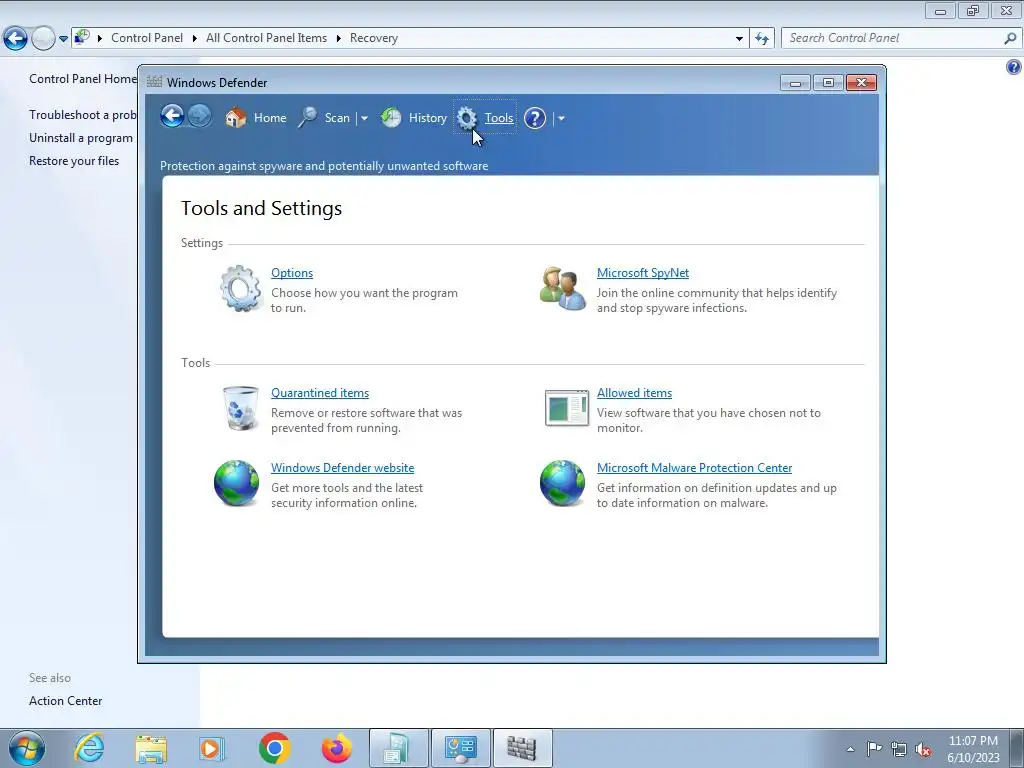Open the Allowed items link
Image resolution: width=1024 pixels, height=768 pixels.
tap(634, 392)
